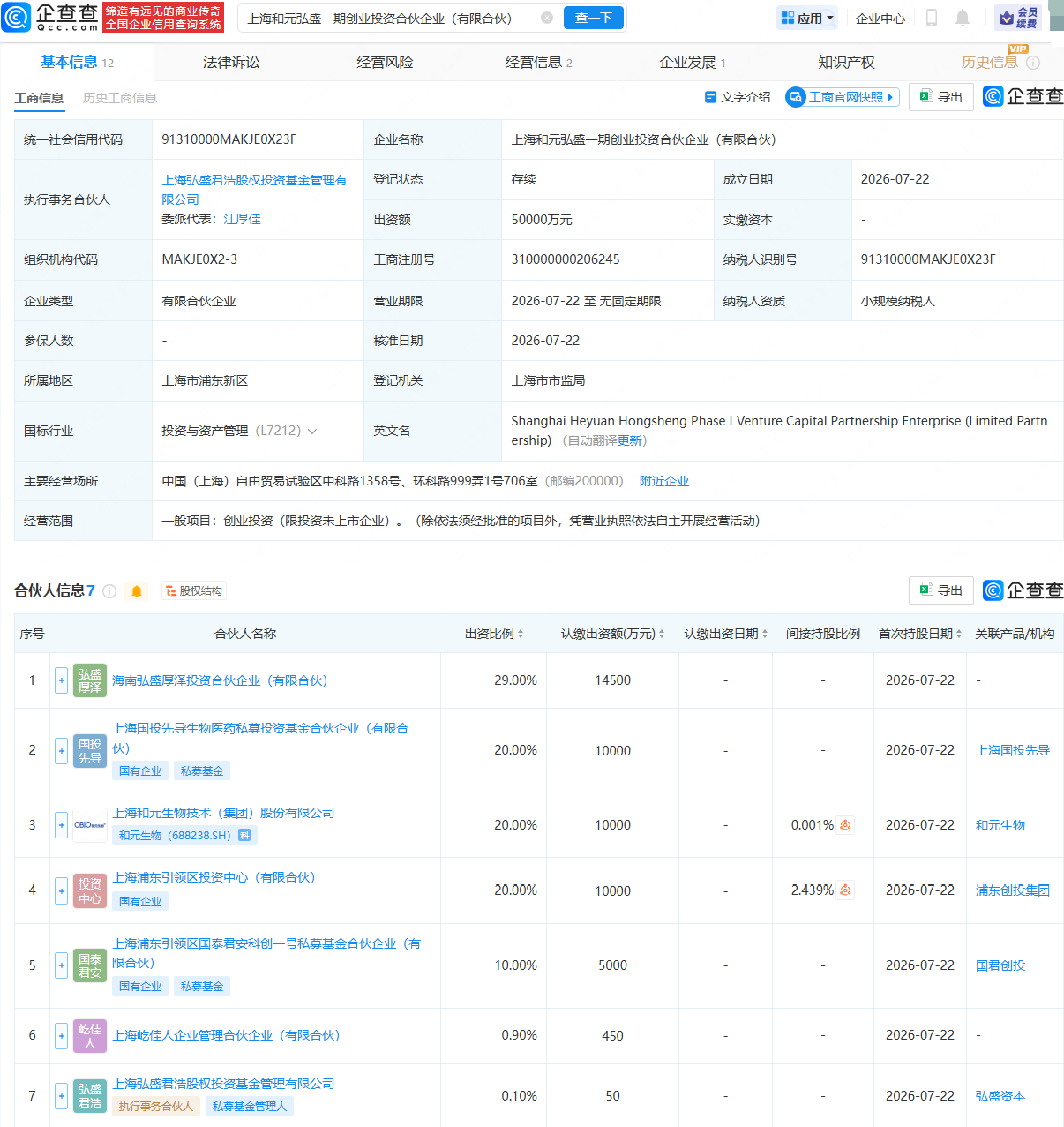This screenshot has height=1127, width=1064.
Task: Open 江厚佳 representative link
Action: 242,219
